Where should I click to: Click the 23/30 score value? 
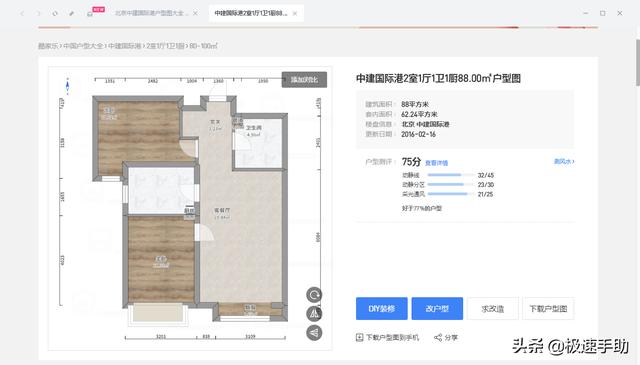point(486,185)
